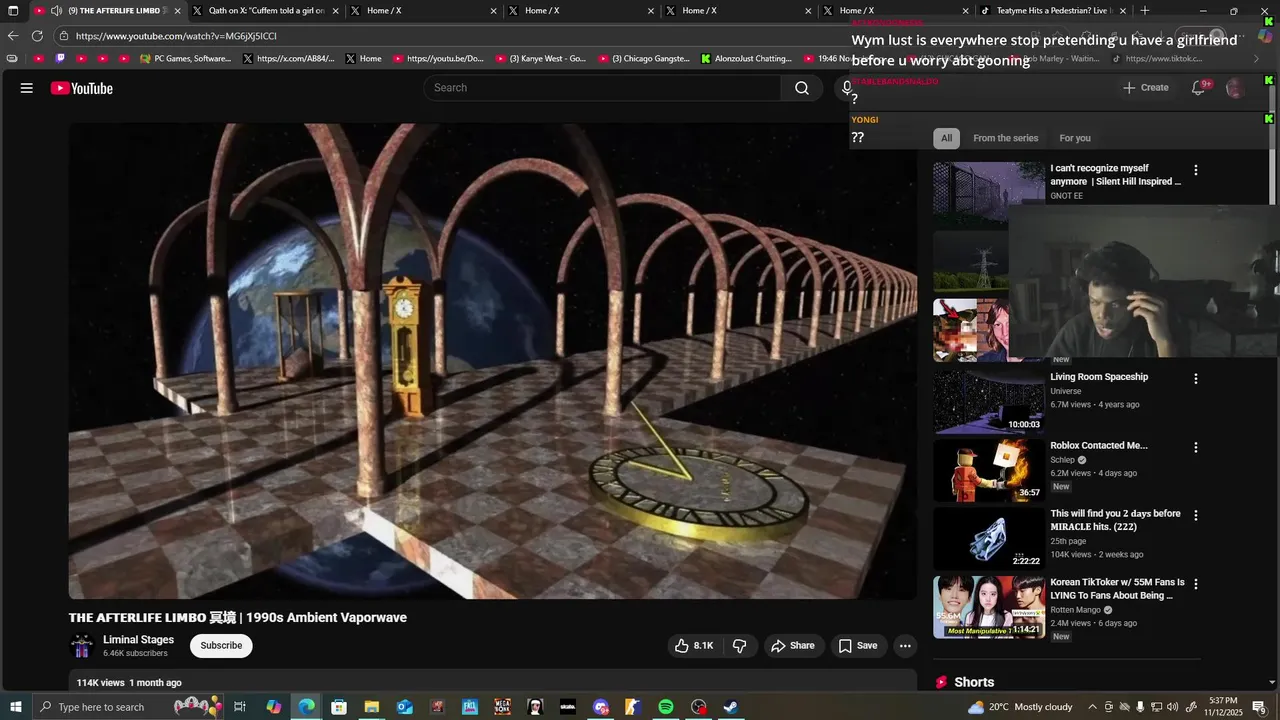Screen dimensions: 1280x720
Task: Go back in the browser
Action: (x=13, y=36)
